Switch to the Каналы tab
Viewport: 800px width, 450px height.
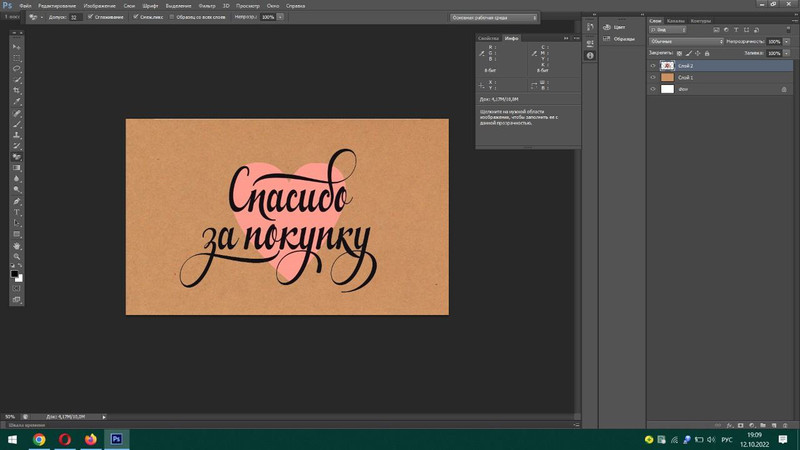pos(676,20)
